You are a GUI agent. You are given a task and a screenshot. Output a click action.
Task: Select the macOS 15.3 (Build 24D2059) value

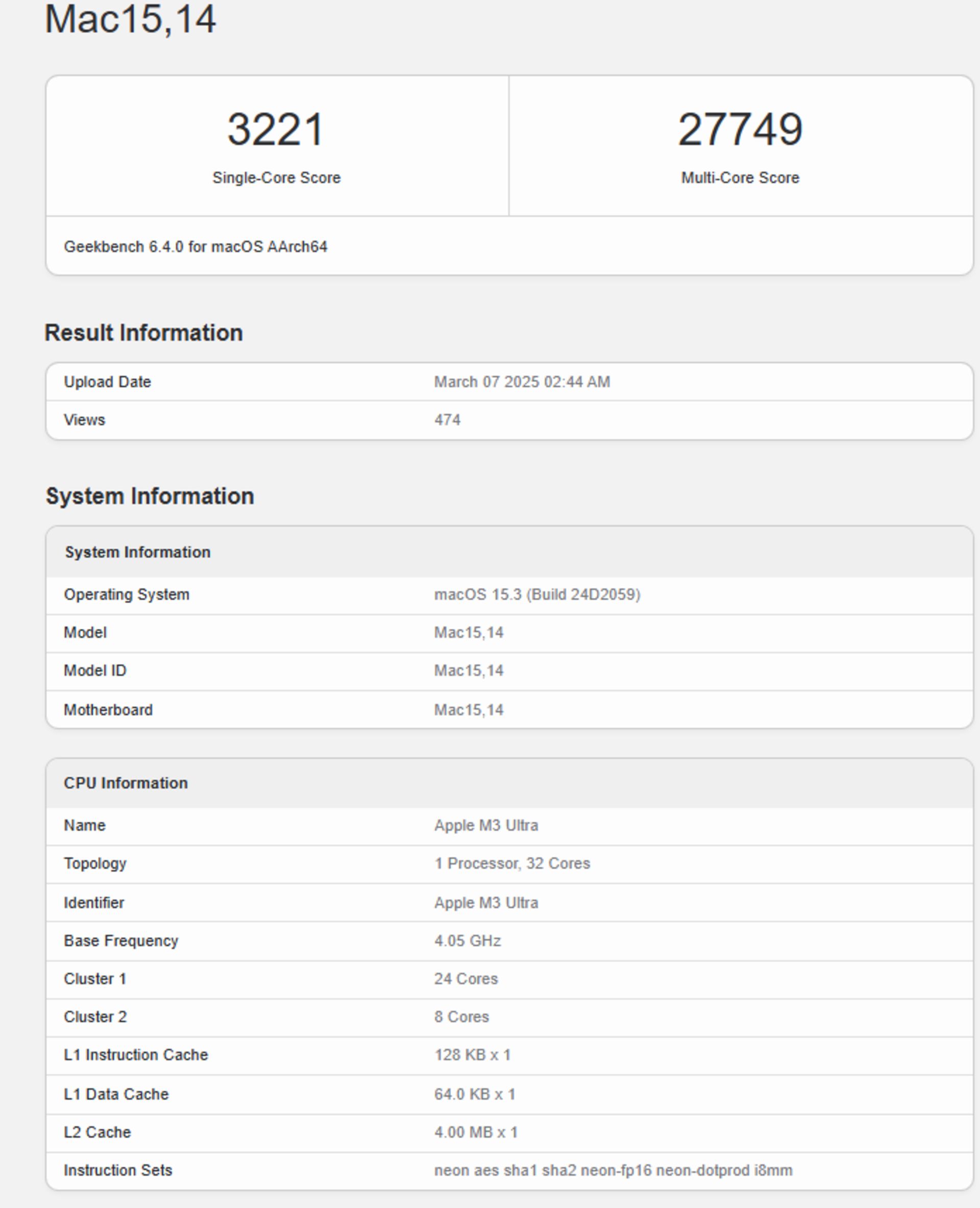pos(537,595)
